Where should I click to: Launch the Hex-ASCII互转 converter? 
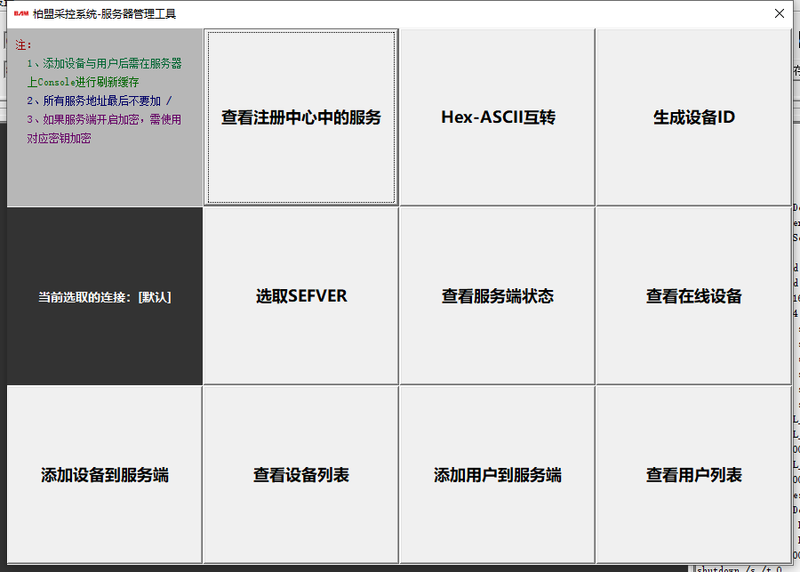click(x=497, y=117)
